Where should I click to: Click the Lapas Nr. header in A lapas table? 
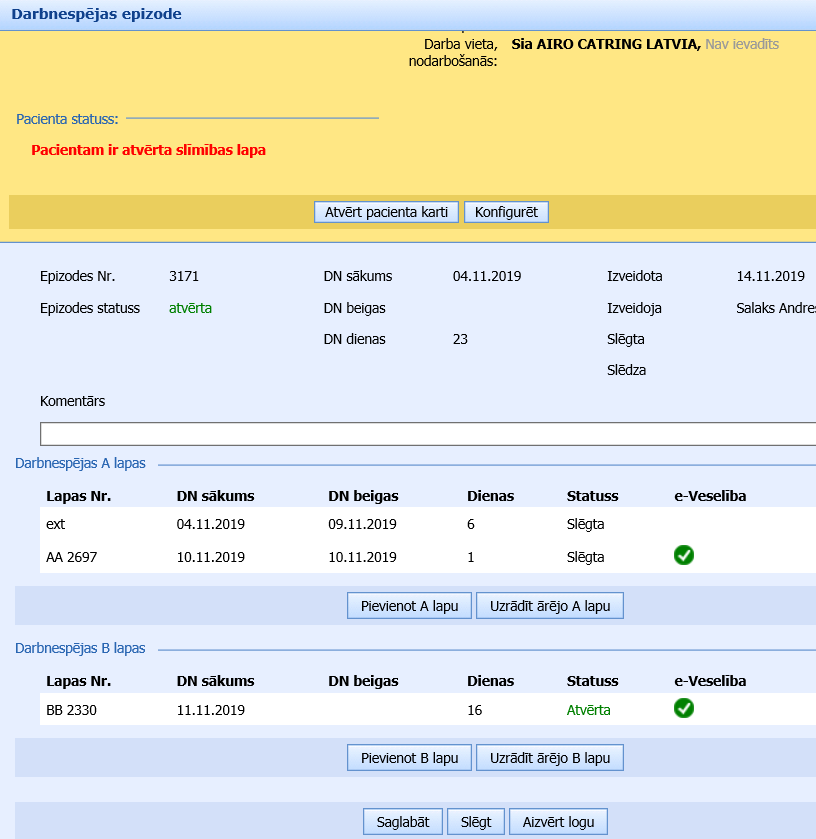click(x=78, y=496)
